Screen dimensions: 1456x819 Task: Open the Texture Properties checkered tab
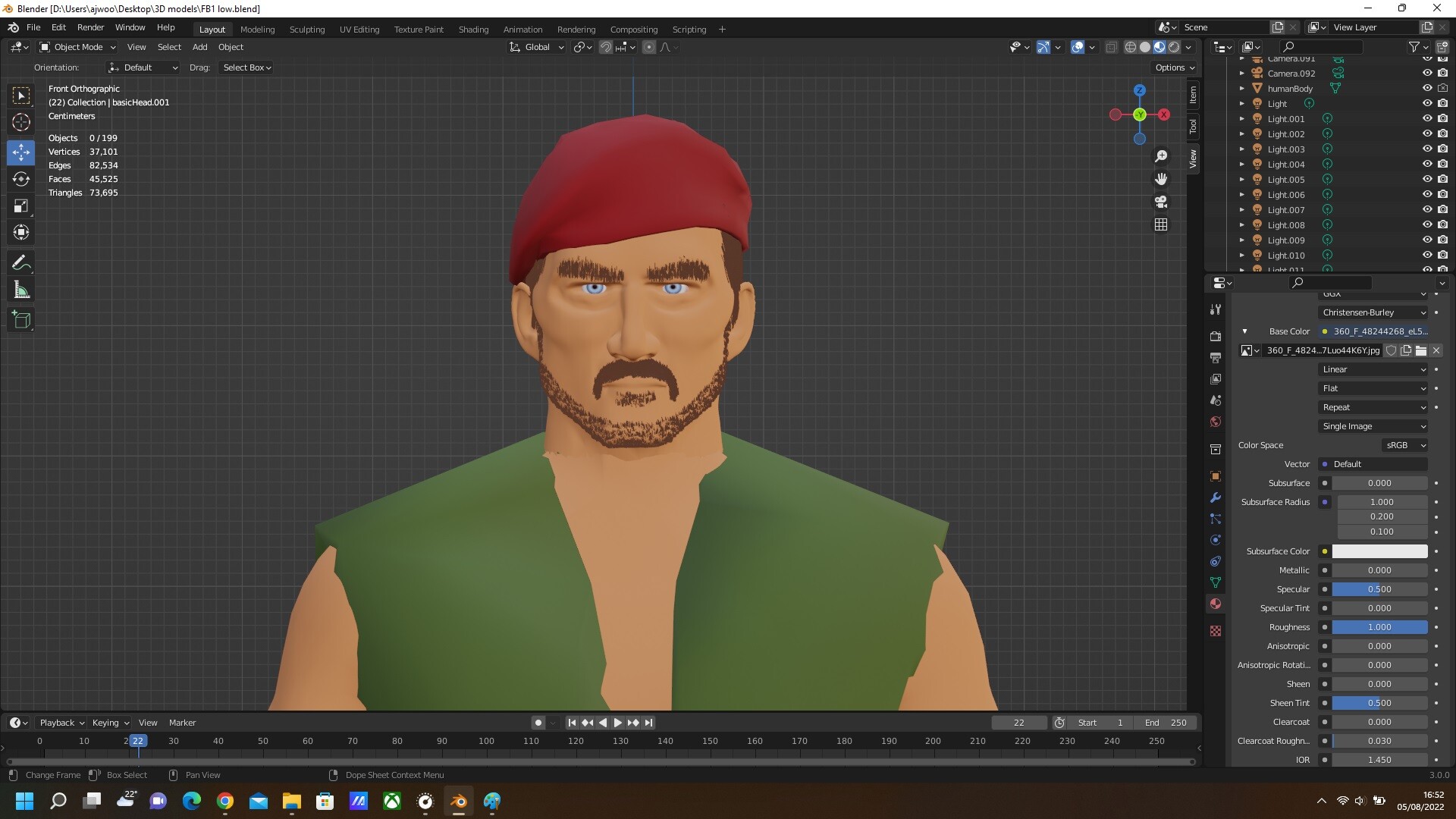coord(1216,631)
